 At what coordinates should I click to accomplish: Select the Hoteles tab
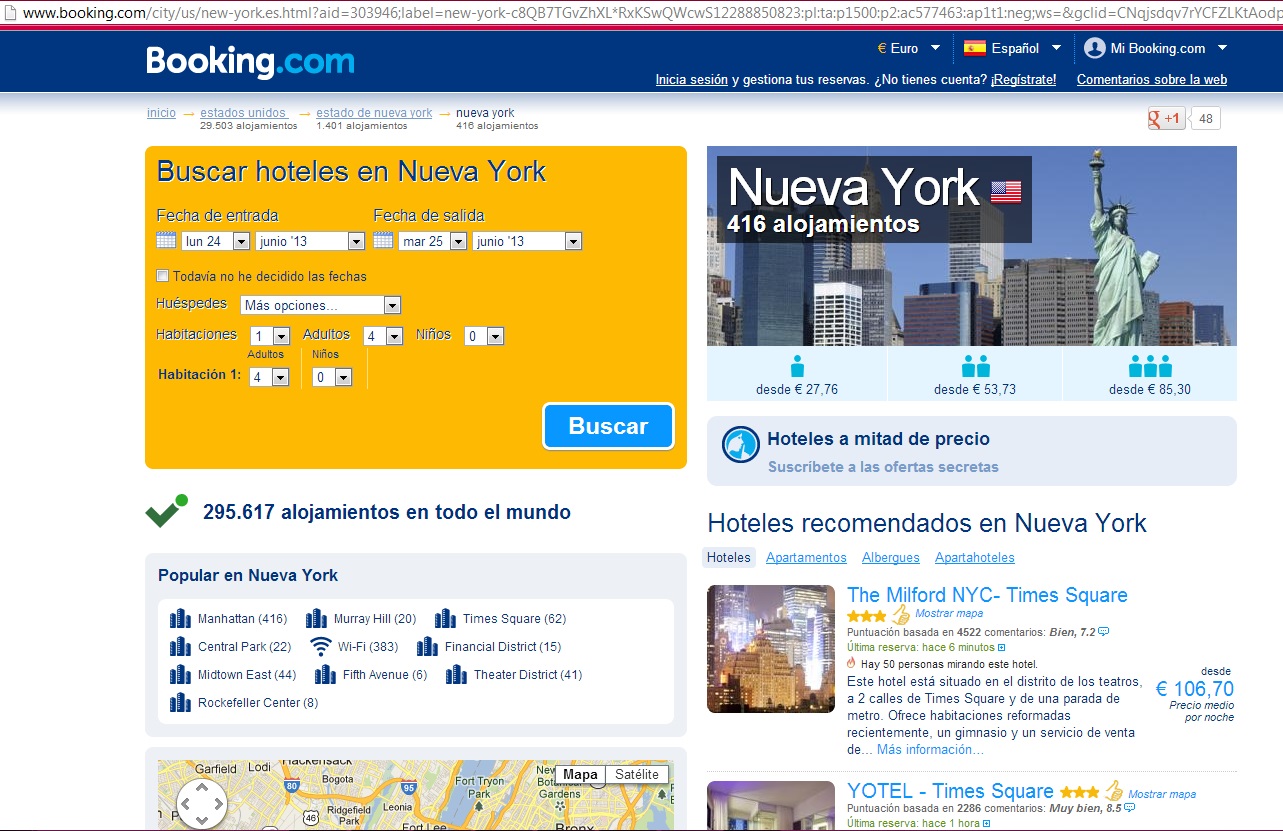[728, 558]
